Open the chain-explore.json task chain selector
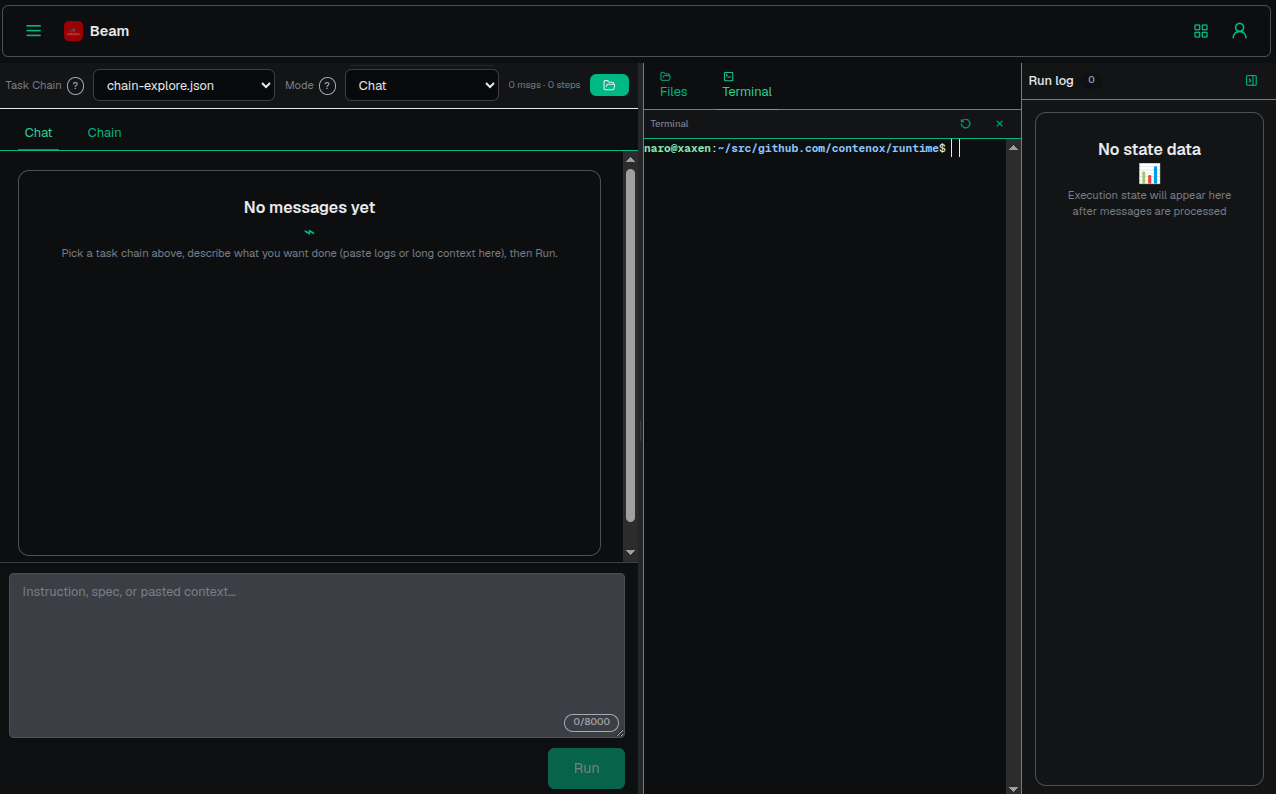Image resolution: width=1276 pixels, height=794 pixels. click(183, 85)
